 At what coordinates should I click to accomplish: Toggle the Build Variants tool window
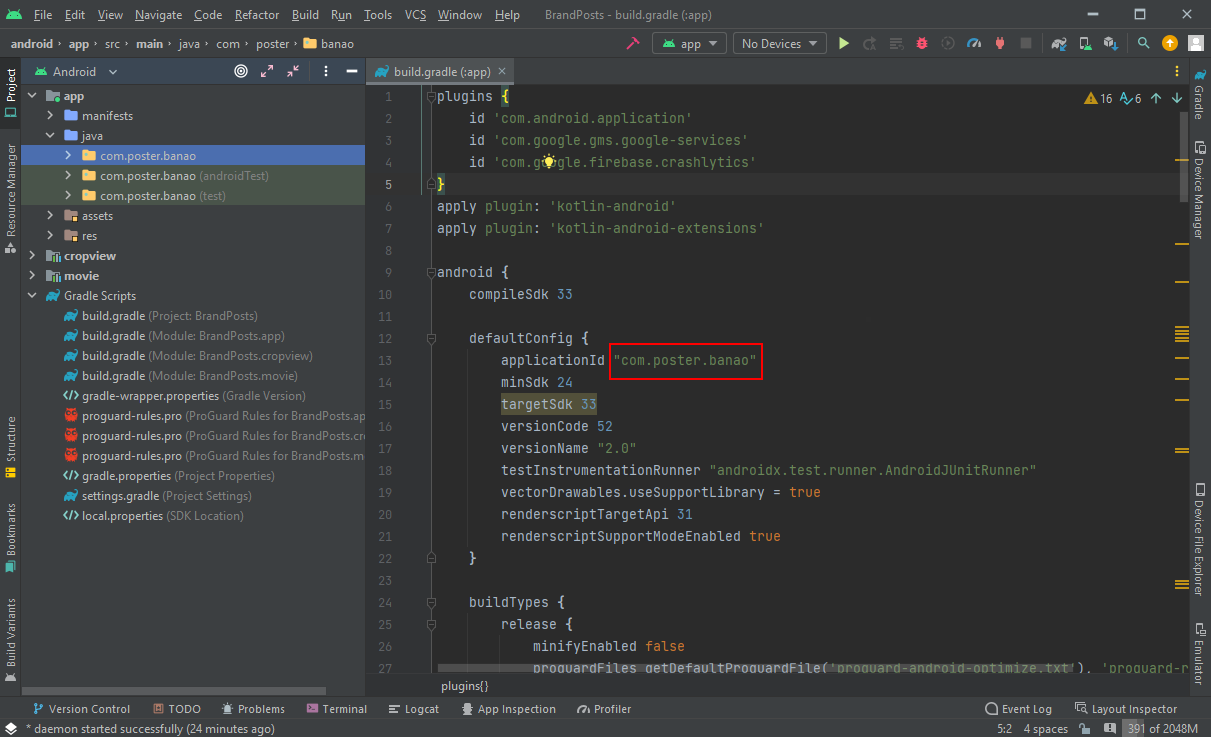tap(10, 638)
